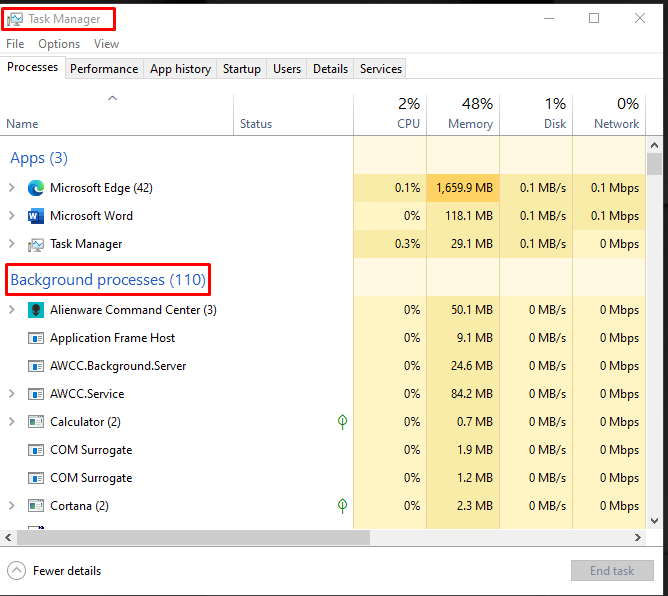
Task: Click the Application Frame Host process icon
Action: (x=36, y=338)
